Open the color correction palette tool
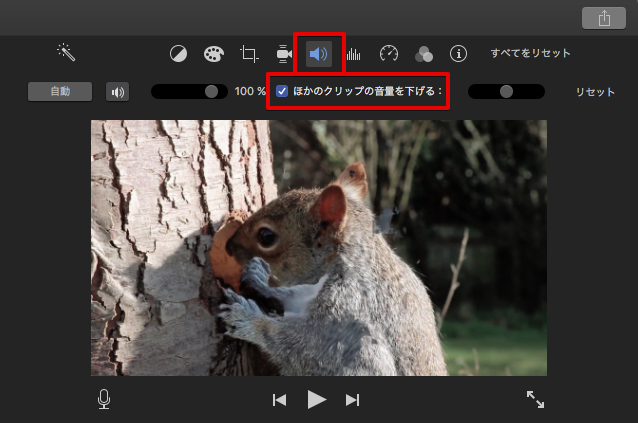 coord(214,54)
